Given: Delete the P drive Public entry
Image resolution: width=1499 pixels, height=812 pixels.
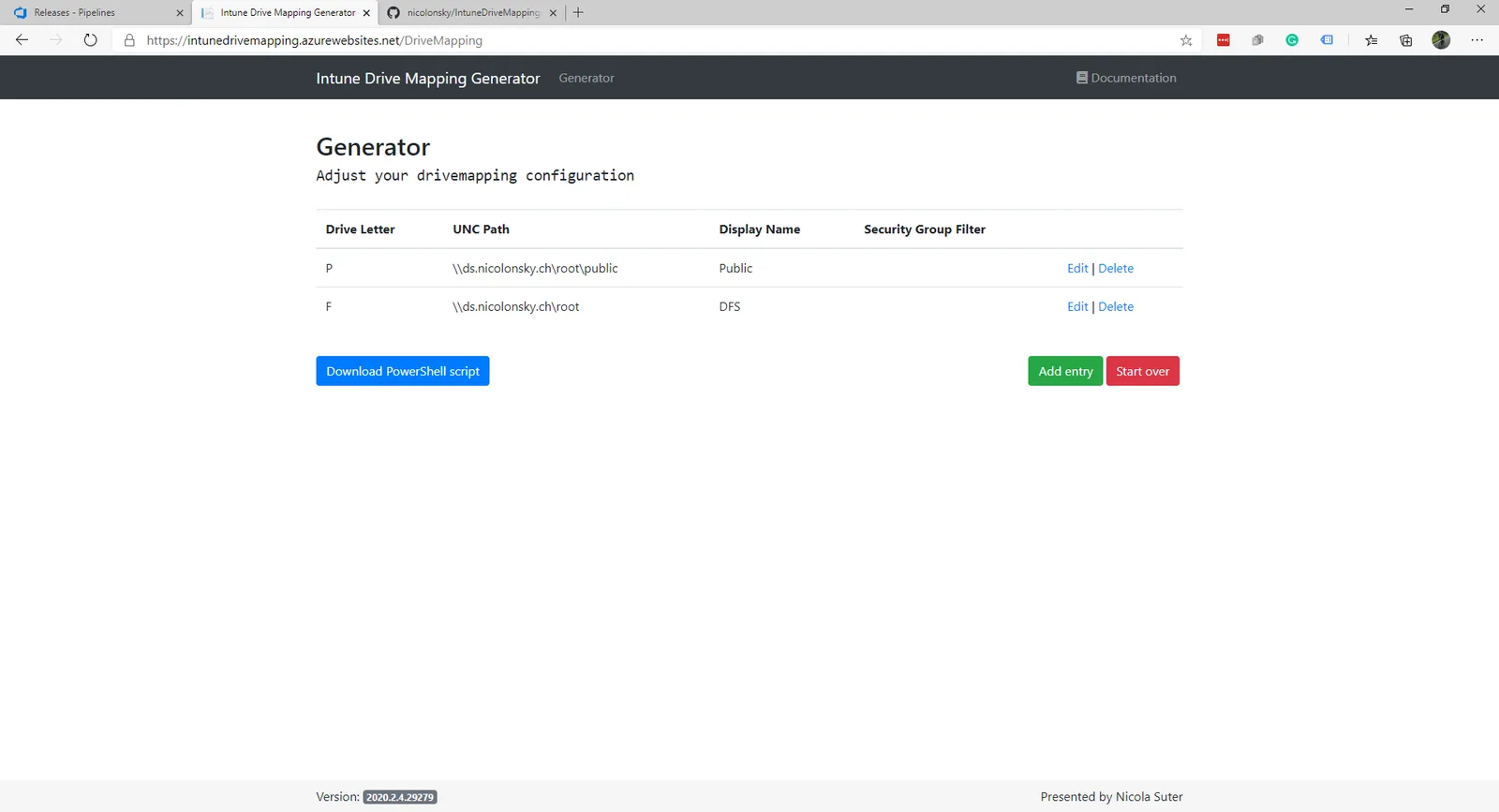Looking at the screenshot, I should tap(1116, 268).
